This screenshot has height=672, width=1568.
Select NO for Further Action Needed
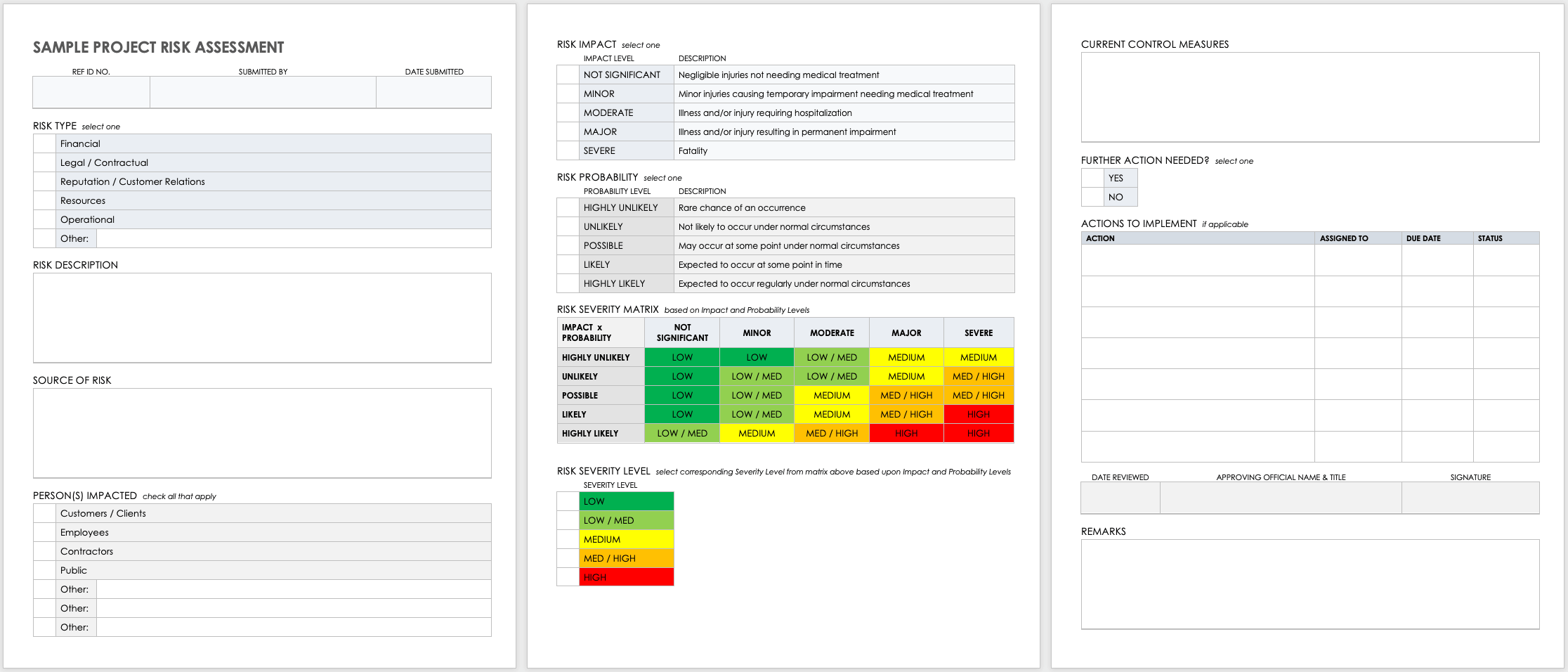coord(1091,196)
